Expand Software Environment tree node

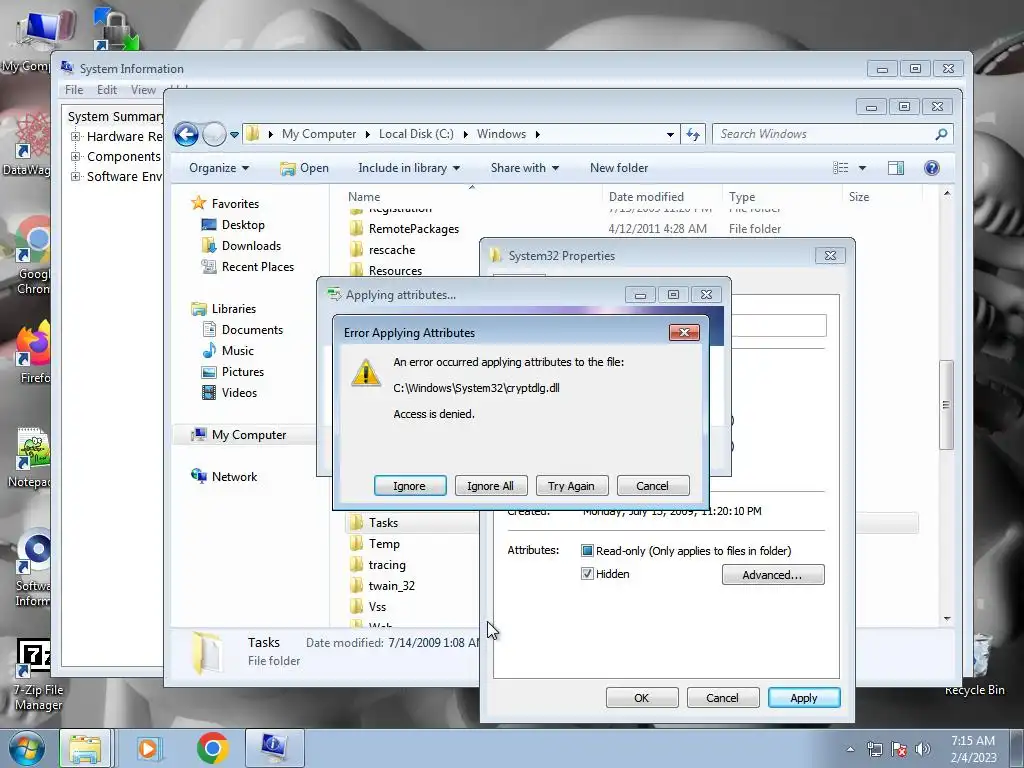point(75,176)
